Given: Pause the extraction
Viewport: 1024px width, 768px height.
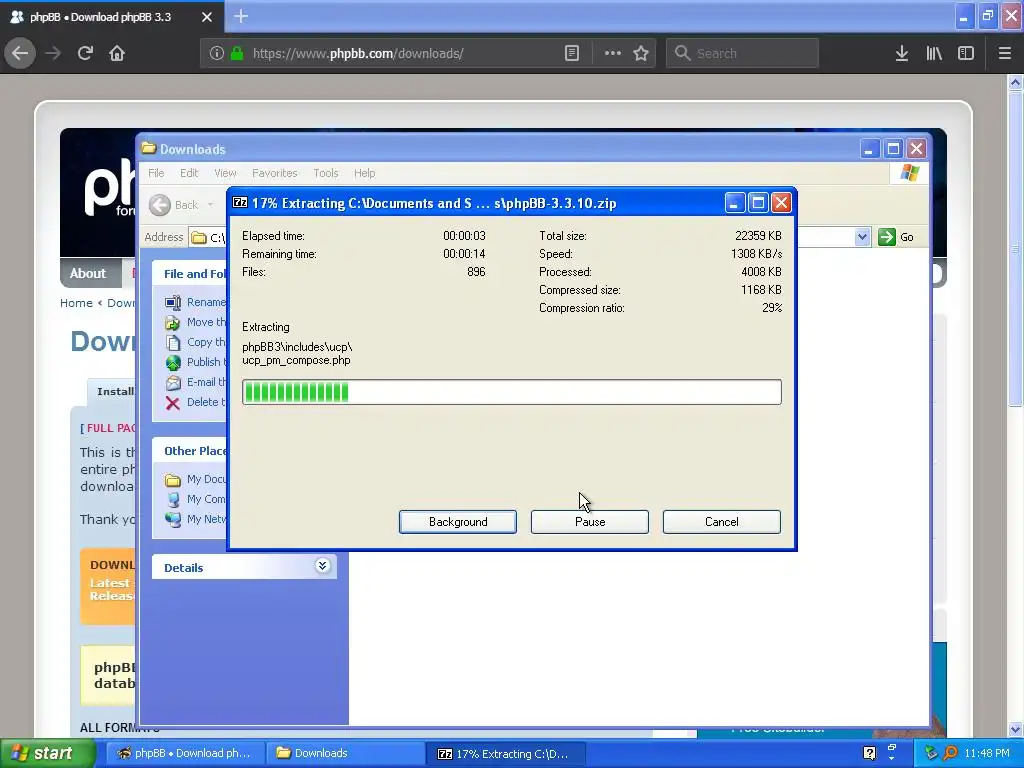Looking at the screenshot, I should pos(590,522).
